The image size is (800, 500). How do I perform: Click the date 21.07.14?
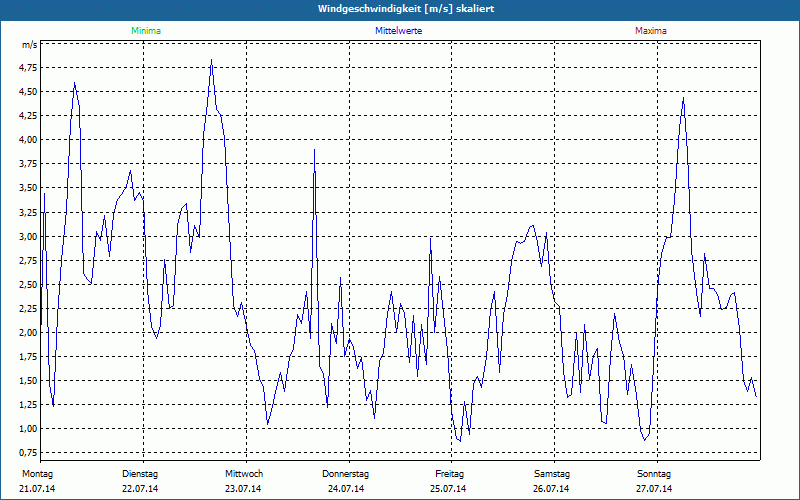point(37,489)
